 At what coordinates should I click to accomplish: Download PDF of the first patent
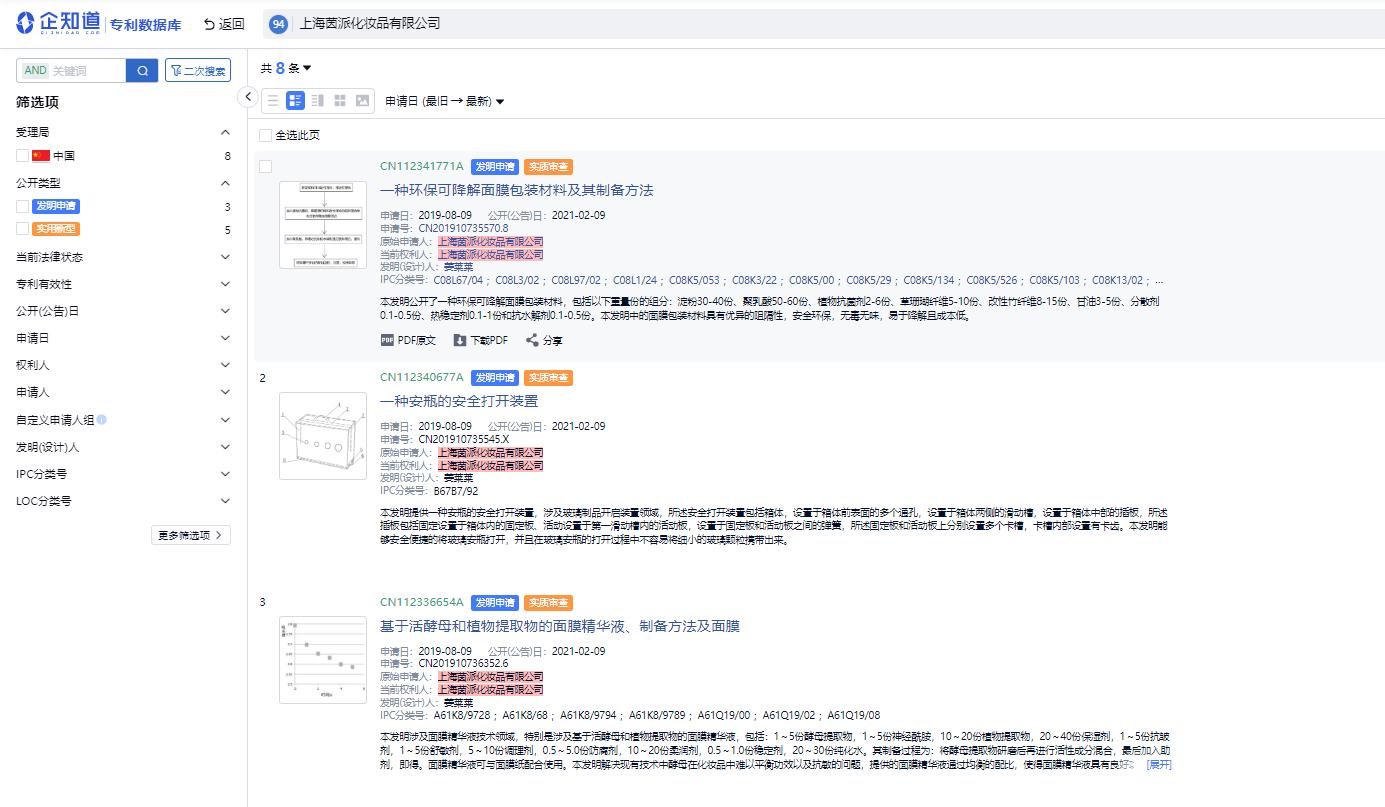click(x=478, y=339)
